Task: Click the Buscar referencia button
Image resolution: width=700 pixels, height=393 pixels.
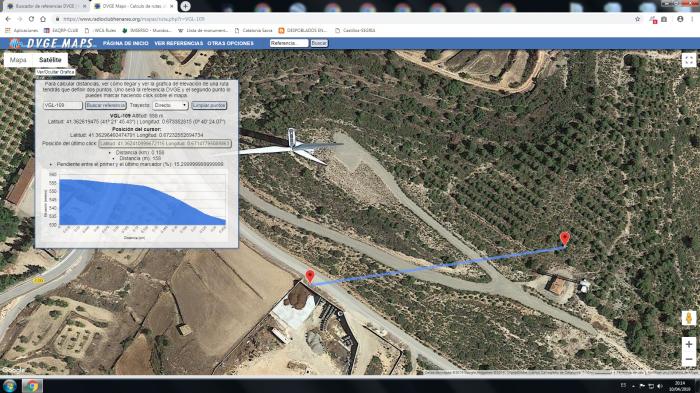Action: [x=106, y=105]
